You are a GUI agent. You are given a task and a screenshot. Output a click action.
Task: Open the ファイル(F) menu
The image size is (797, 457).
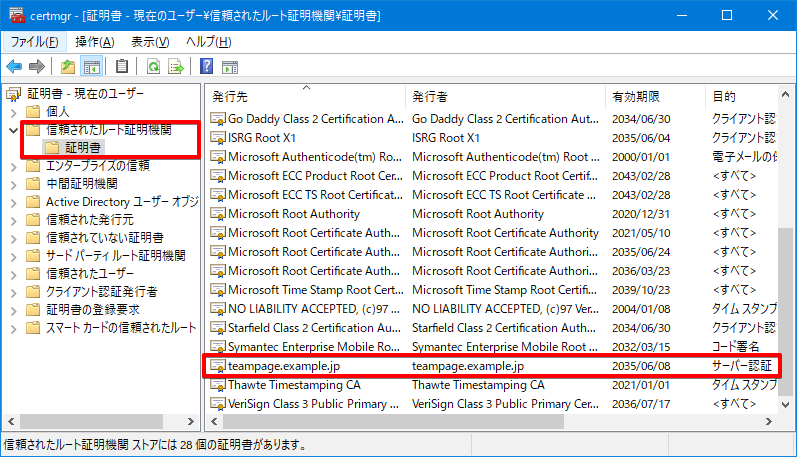tap(35, 42)
